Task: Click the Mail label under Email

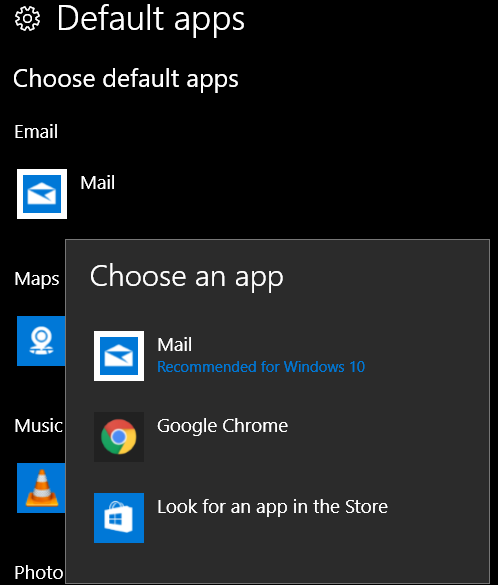Action: pyautogui.click(x=98, y=182)
